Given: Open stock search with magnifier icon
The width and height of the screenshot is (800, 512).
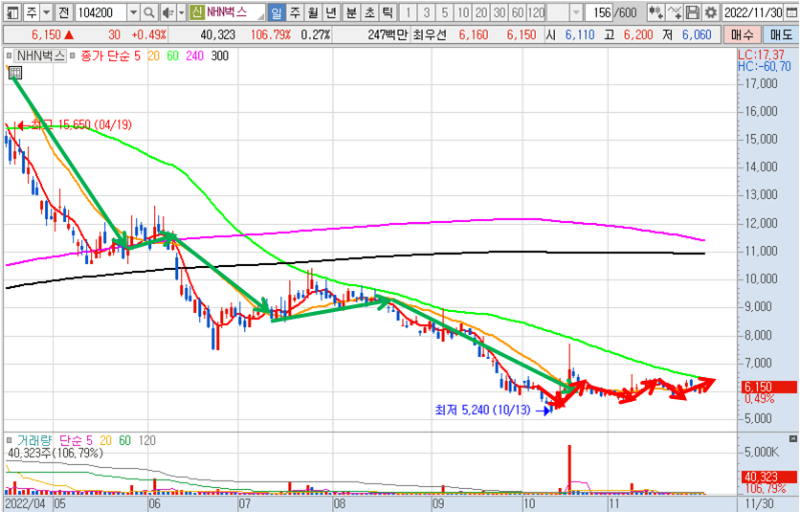Looking at the screenshot, I should coord(149,12).
